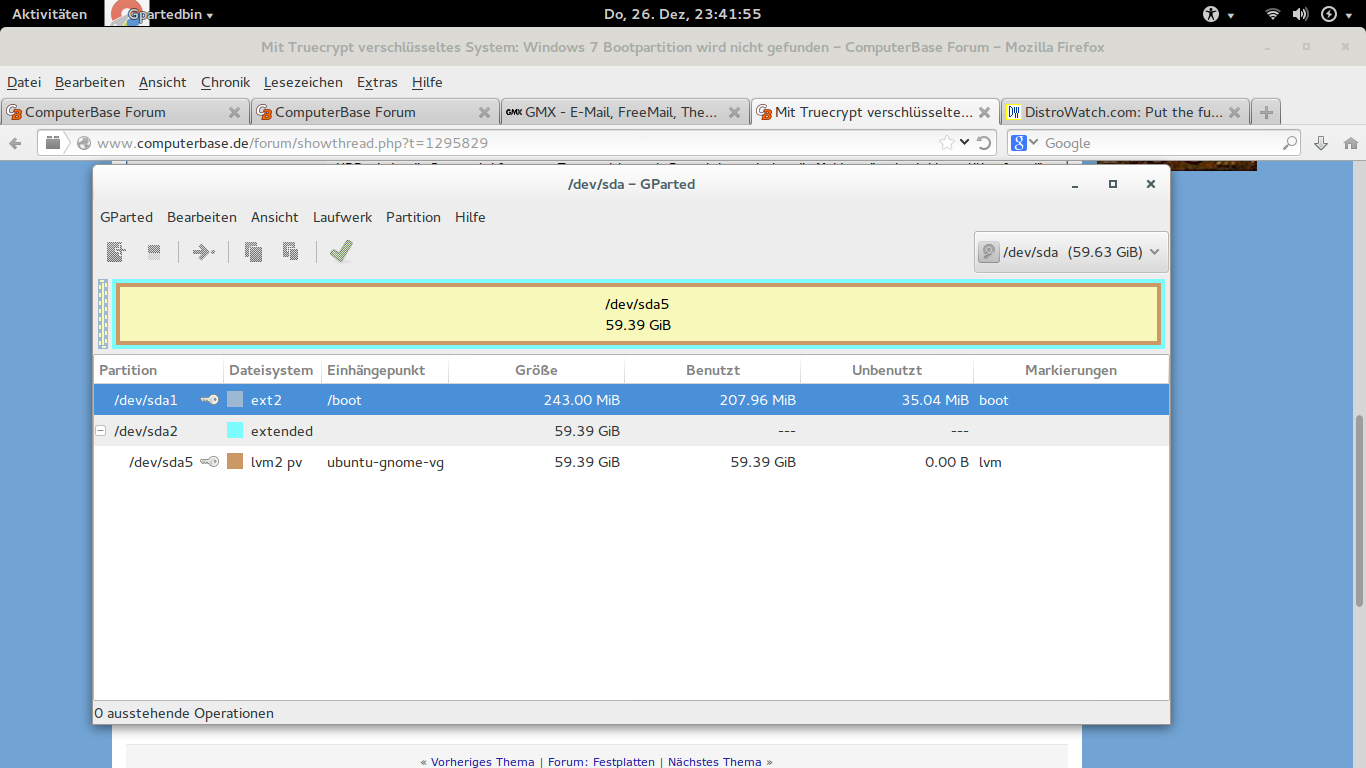Click Firefox bookmarks folder icon left of URL
This screenshot has width=1366, height=768.
[53, 143]
